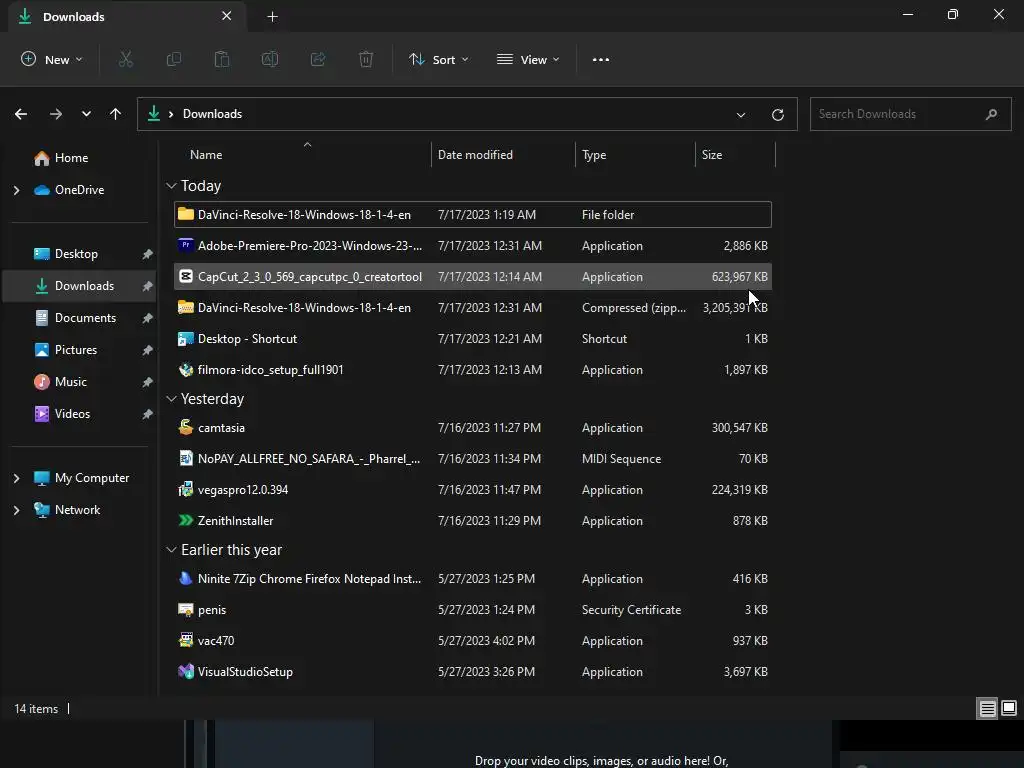Viewport: 1024px width, 768px height.
Task: Collapse the Today group
Action: pyautogui.click(x=171, y=186)
